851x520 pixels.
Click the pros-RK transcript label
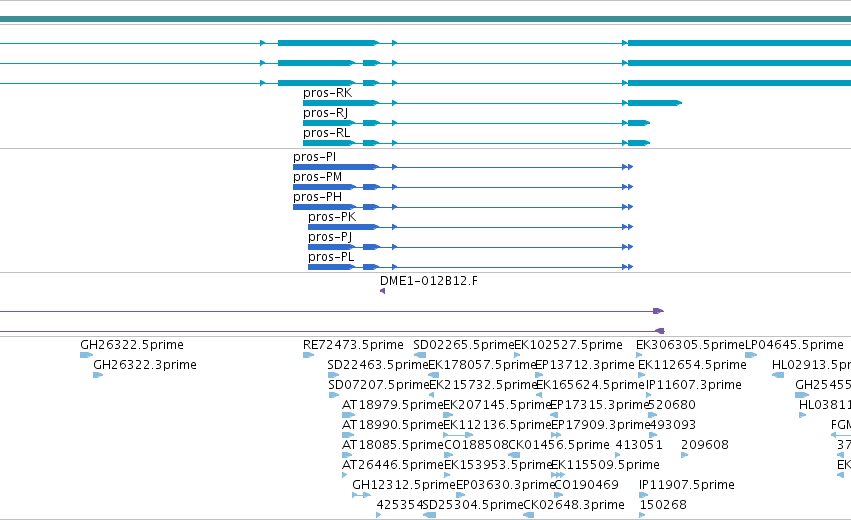point(327,93)
